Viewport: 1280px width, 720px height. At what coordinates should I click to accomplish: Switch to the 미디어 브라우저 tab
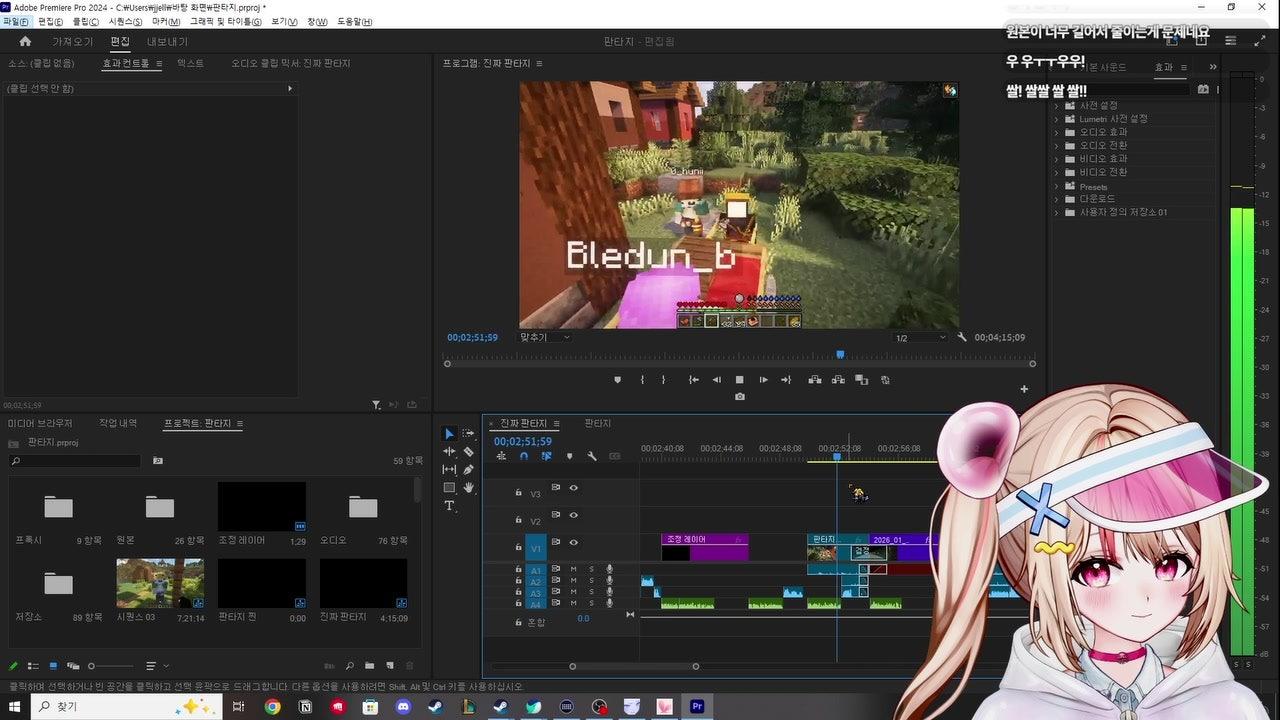tap(40, 424)
